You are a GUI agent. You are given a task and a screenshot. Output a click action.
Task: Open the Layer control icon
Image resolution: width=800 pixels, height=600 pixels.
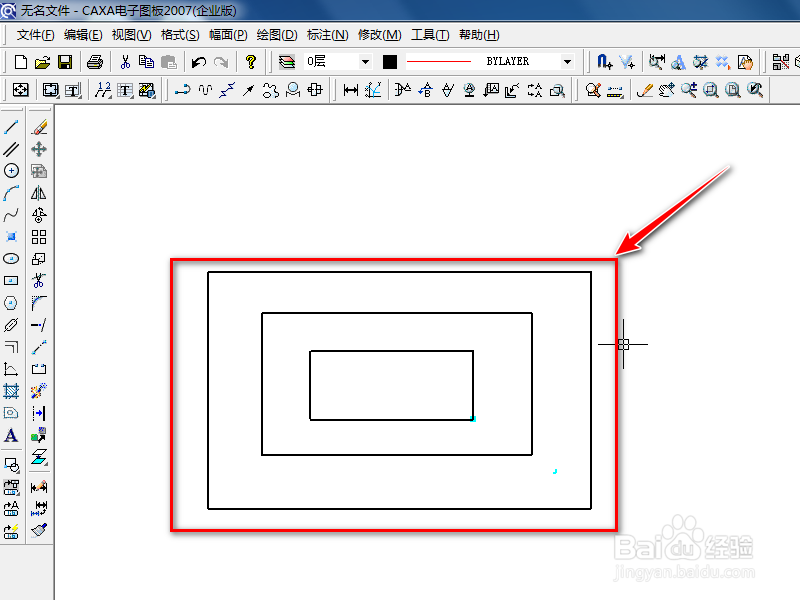click(x=287, y=62)
